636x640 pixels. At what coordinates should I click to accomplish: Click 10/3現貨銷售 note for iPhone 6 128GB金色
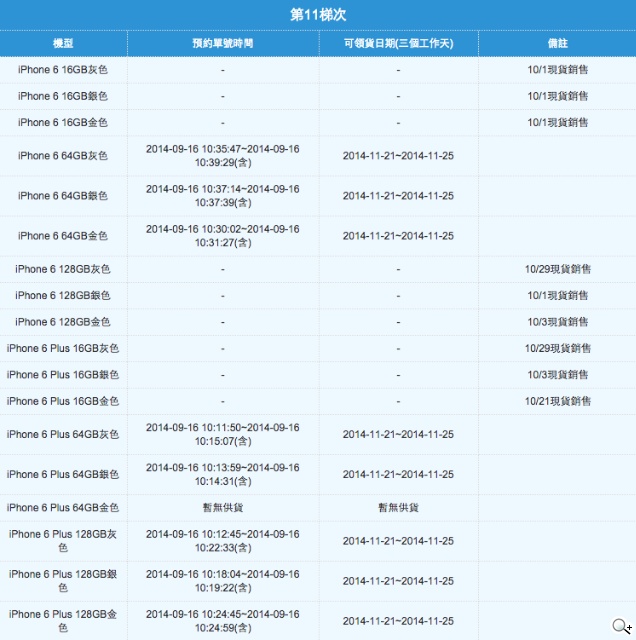point(558,322)
